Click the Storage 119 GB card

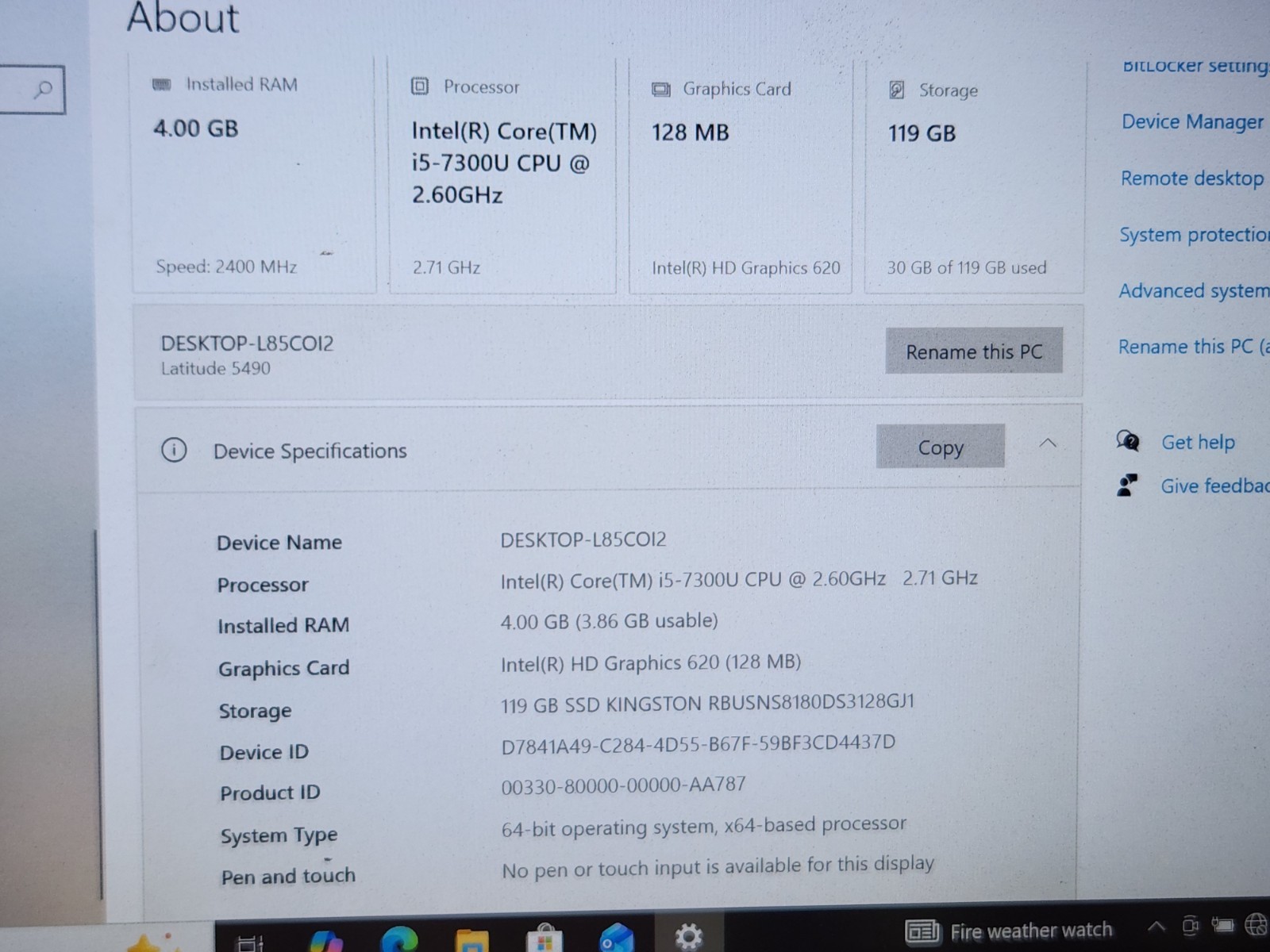[975, 176]
